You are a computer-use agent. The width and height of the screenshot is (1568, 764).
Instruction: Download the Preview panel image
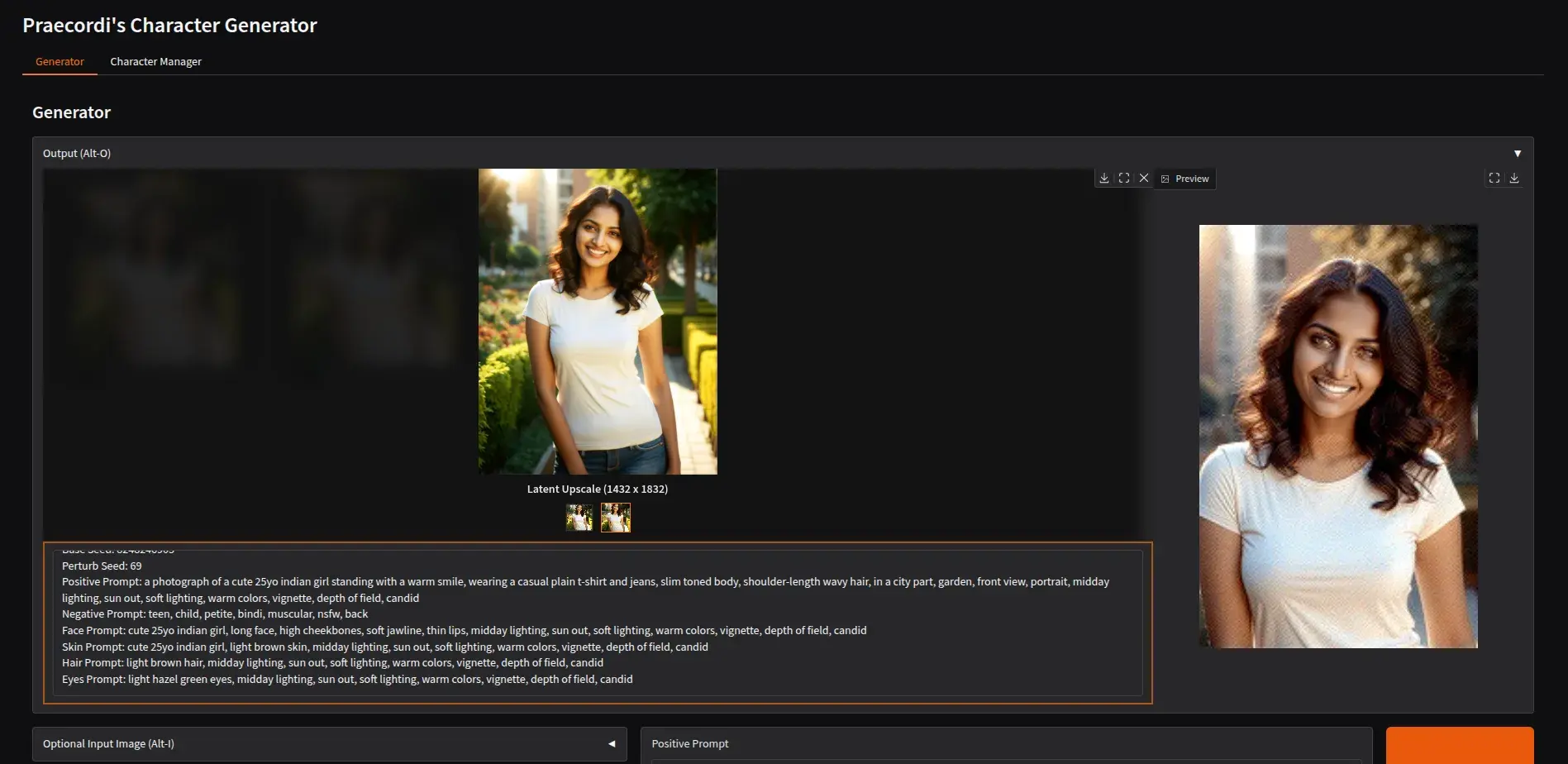point(1514,179)
